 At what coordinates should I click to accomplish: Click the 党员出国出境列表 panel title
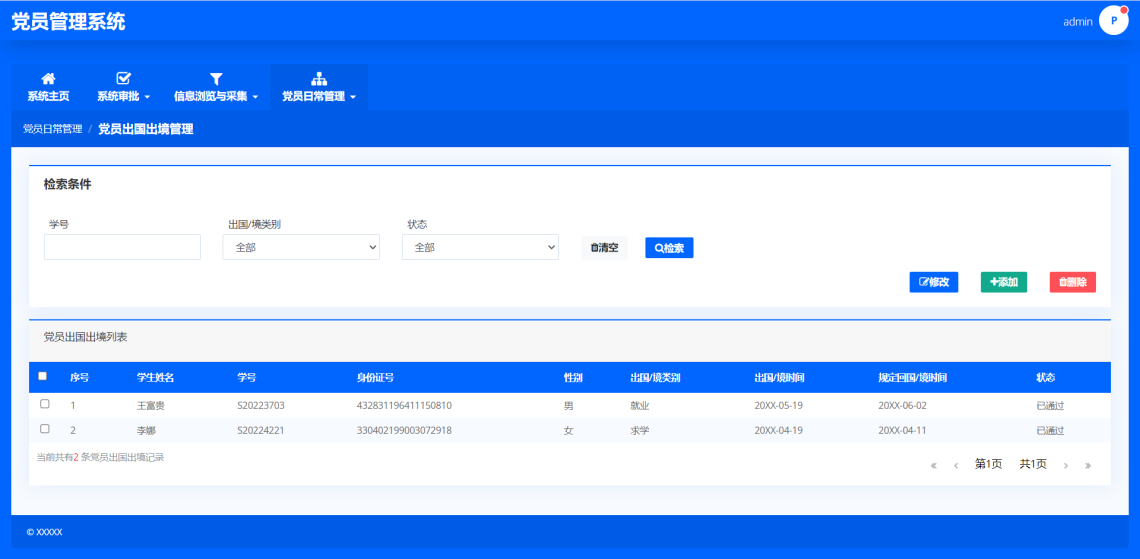click(x=86, y=337)
